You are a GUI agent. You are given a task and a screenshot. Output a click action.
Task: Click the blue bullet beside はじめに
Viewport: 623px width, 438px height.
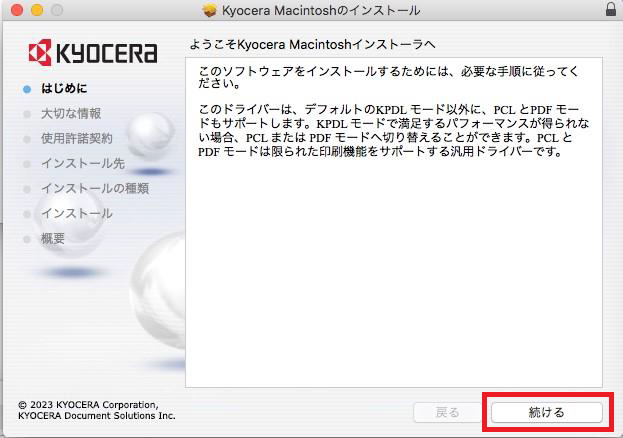click(27, 89)
